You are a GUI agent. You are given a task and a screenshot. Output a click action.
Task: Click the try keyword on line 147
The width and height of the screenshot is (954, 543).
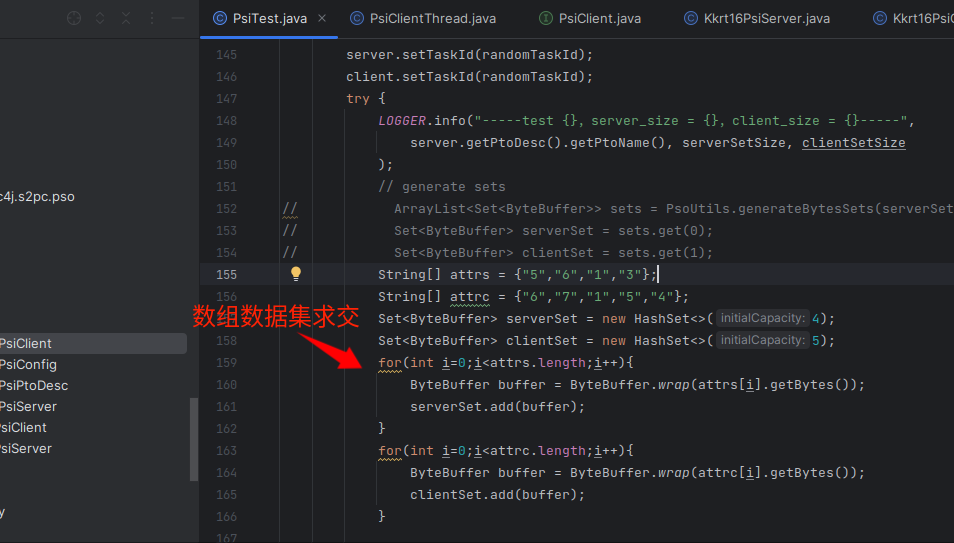[358, 99]
